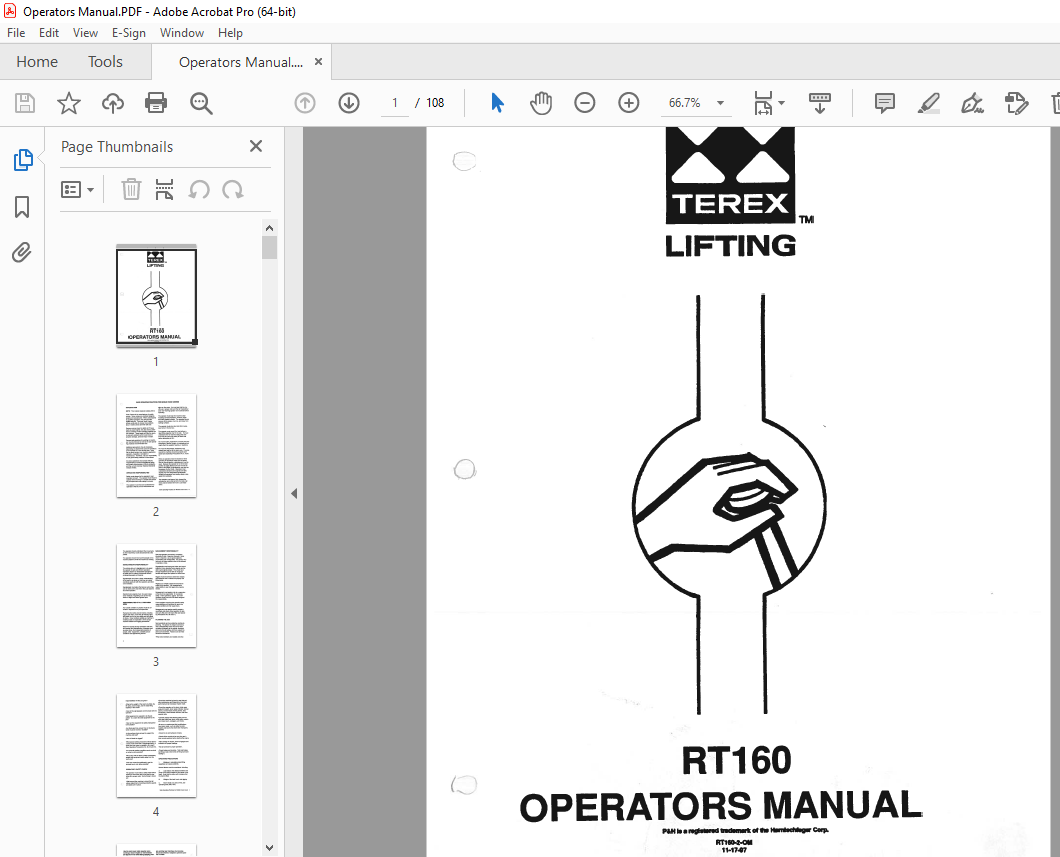This screenshot has height=857, width=1060.
Task: Expand fit page options arrow
Action: [782, 103]
